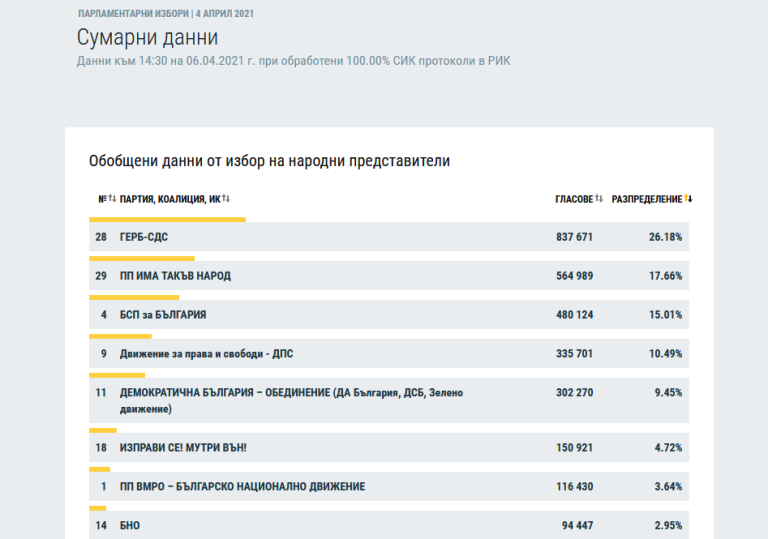
Task: Click party number 29
Action: (x=101, y=276)
